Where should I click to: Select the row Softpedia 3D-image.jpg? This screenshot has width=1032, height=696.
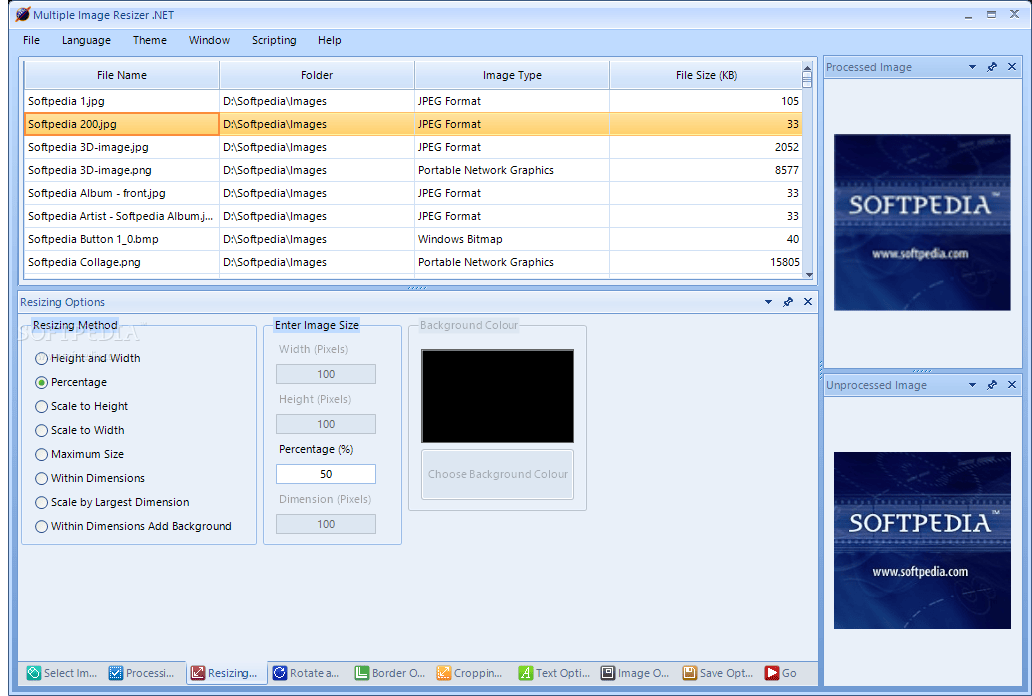tap(413, 147)
